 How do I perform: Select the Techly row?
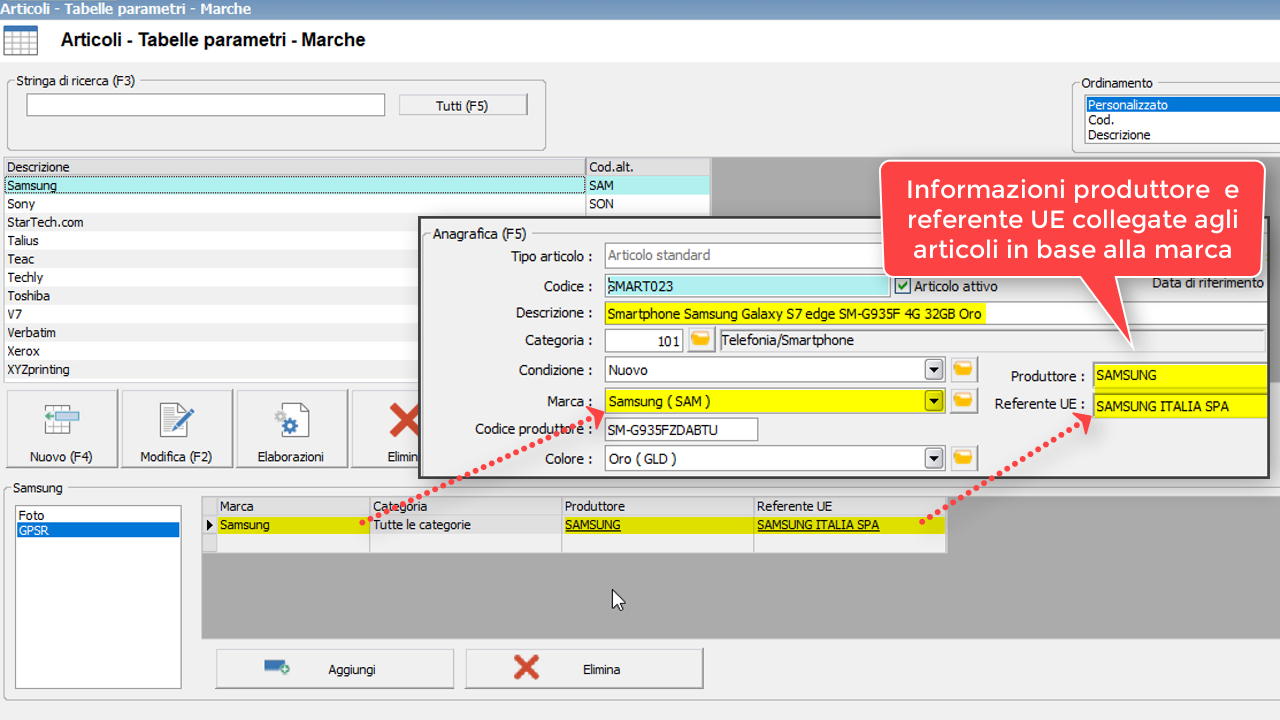211,277
